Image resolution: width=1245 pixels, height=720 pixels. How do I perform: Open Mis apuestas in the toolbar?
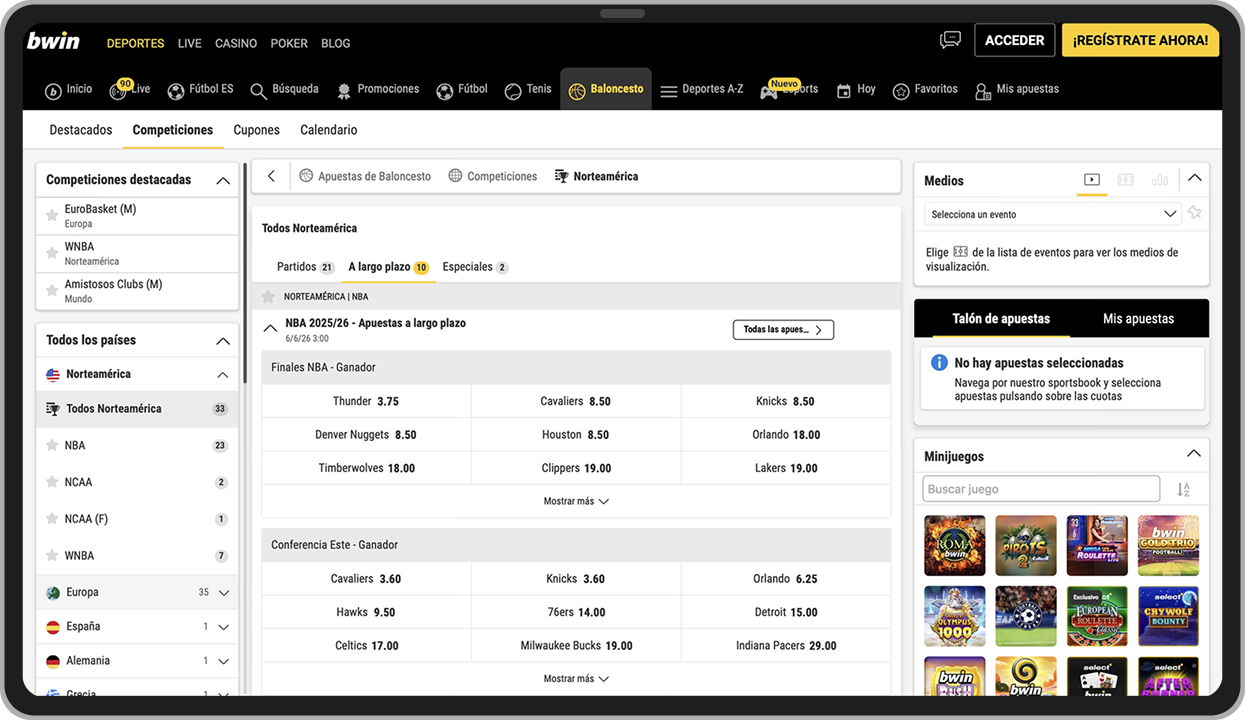pos(1017,89)
